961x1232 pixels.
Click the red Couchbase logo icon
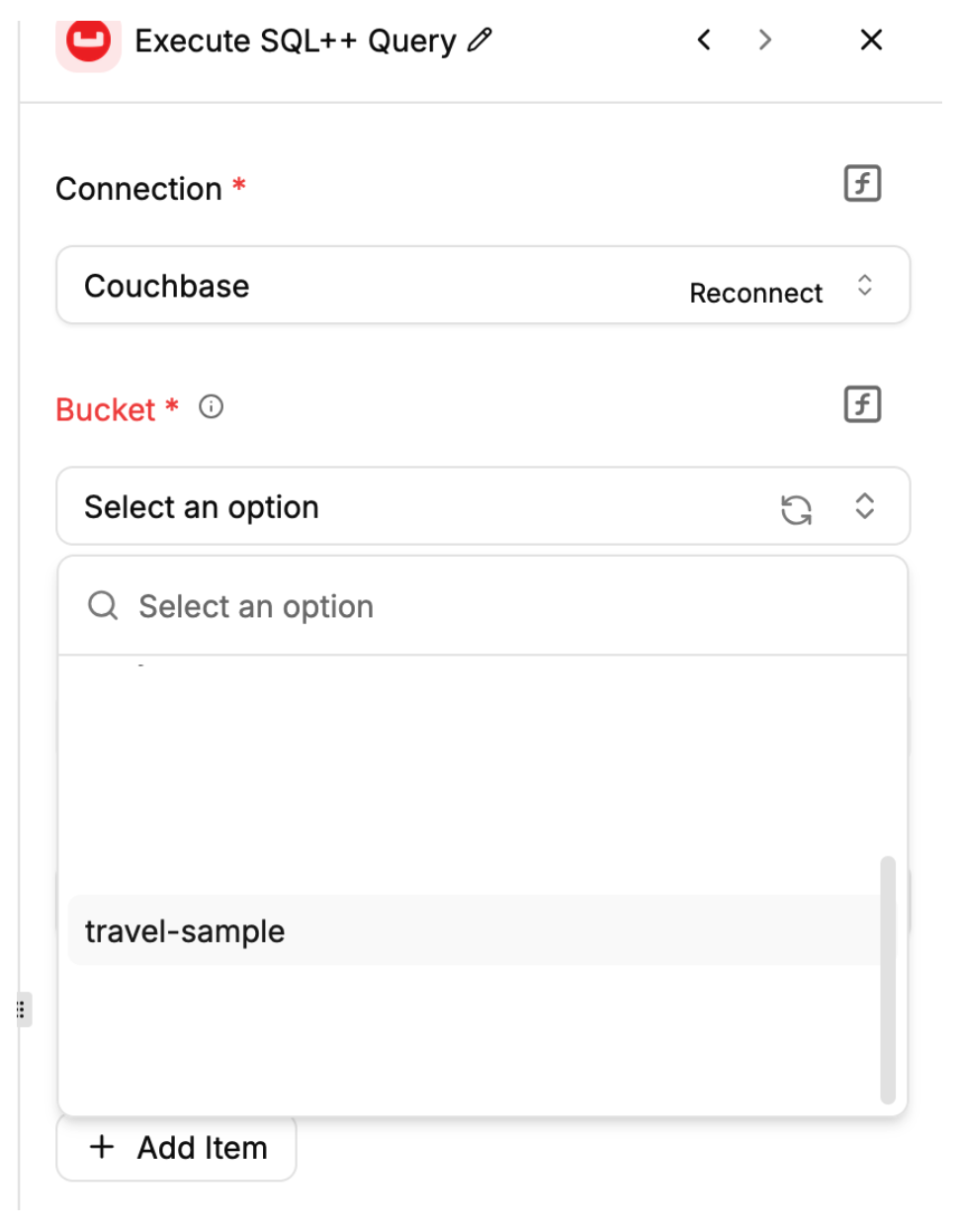[88, 43]
